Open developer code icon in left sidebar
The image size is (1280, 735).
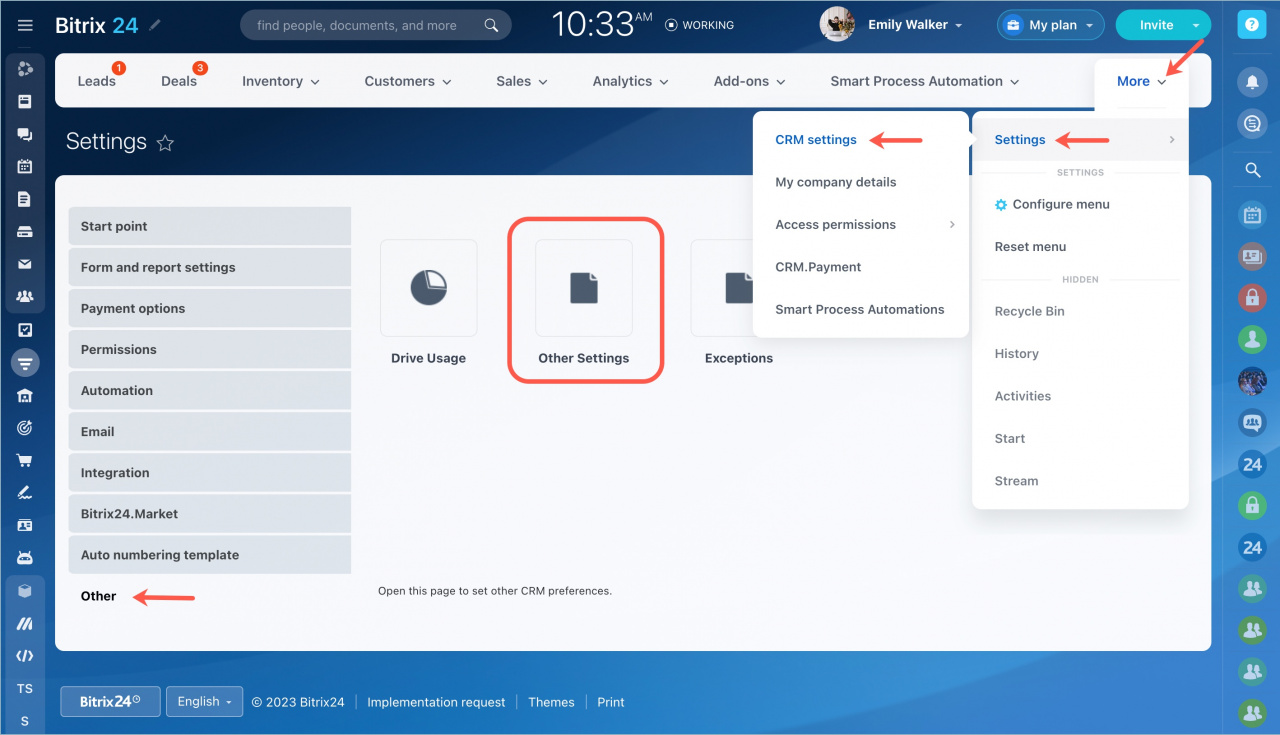25,656
